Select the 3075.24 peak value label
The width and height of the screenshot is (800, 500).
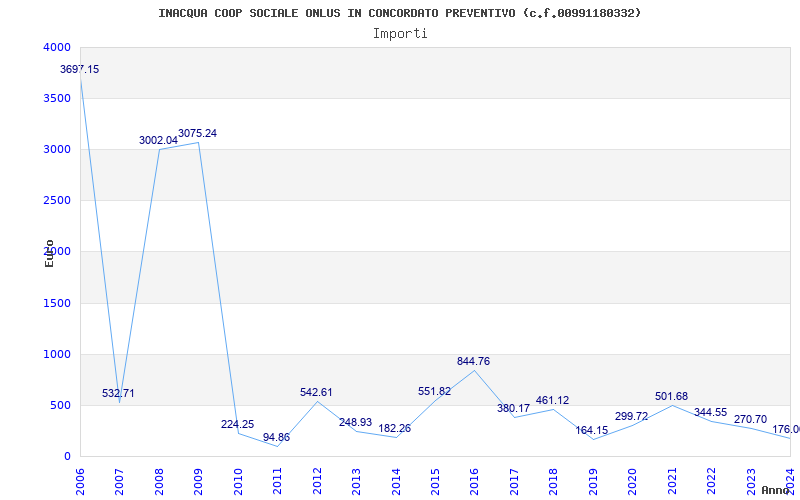click(x=197, y=133)
